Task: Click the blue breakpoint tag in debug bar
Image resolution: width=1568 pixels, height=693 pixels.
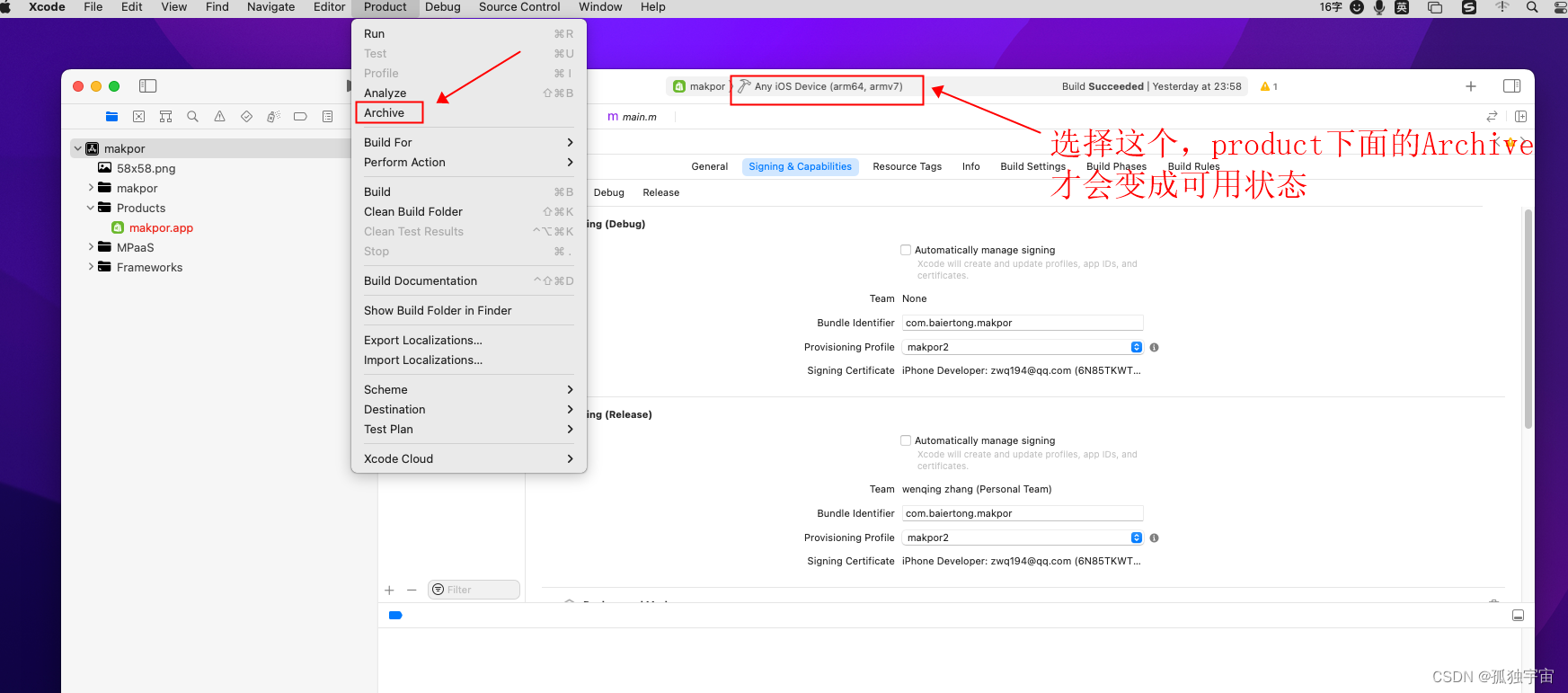Action: point(395,616)
